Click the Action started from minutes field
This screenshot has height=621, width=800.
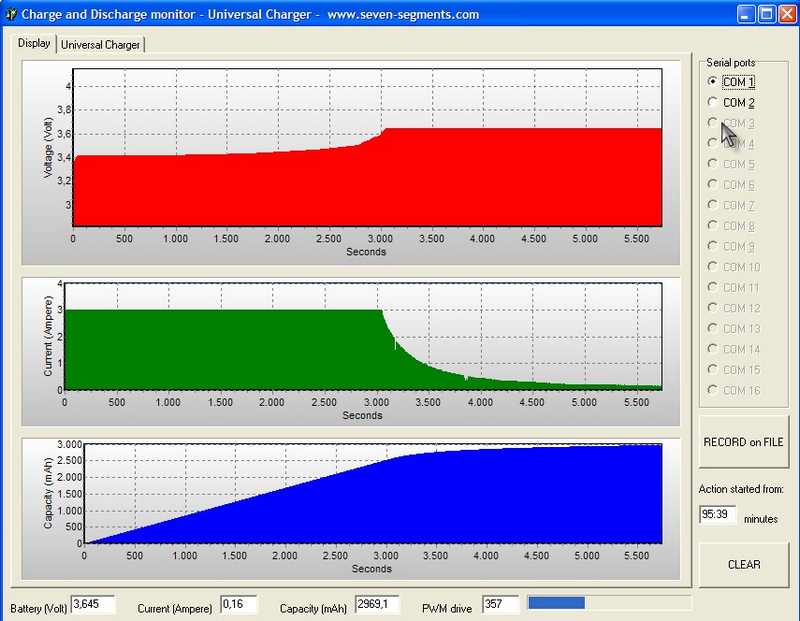(718, 515)
